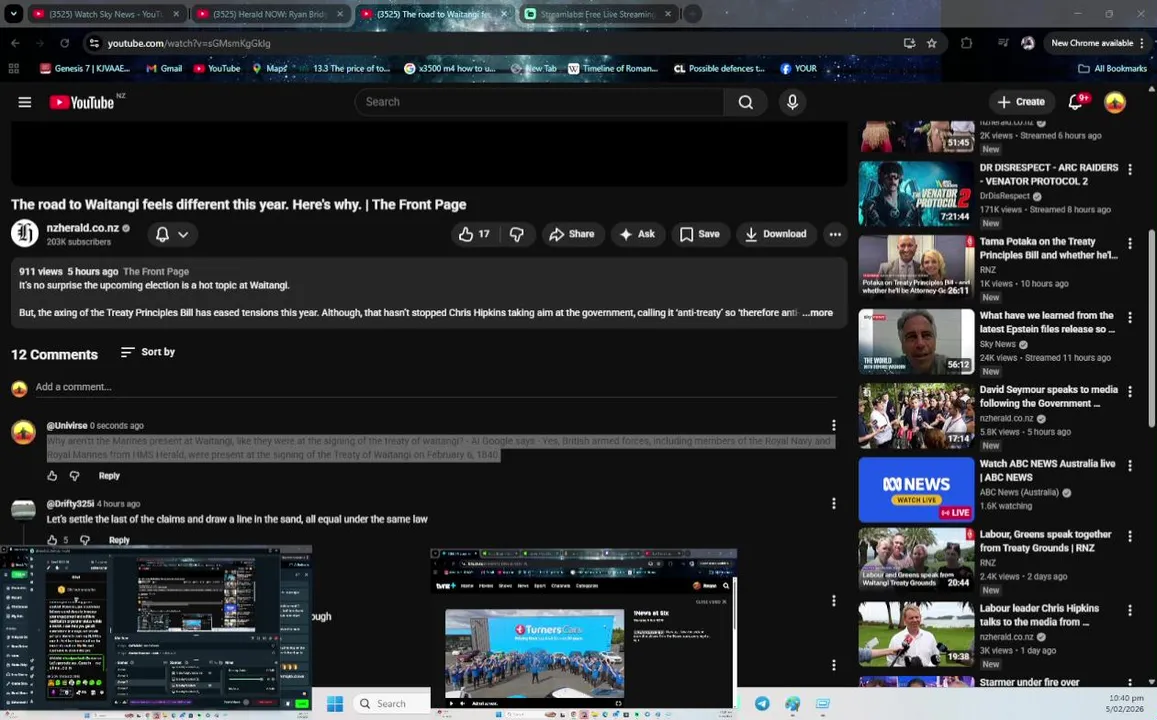This screenshot has height=720, width=1157.
Task: Open options for DR DISRESPECT video
Action: click(x=1130, y=170)
